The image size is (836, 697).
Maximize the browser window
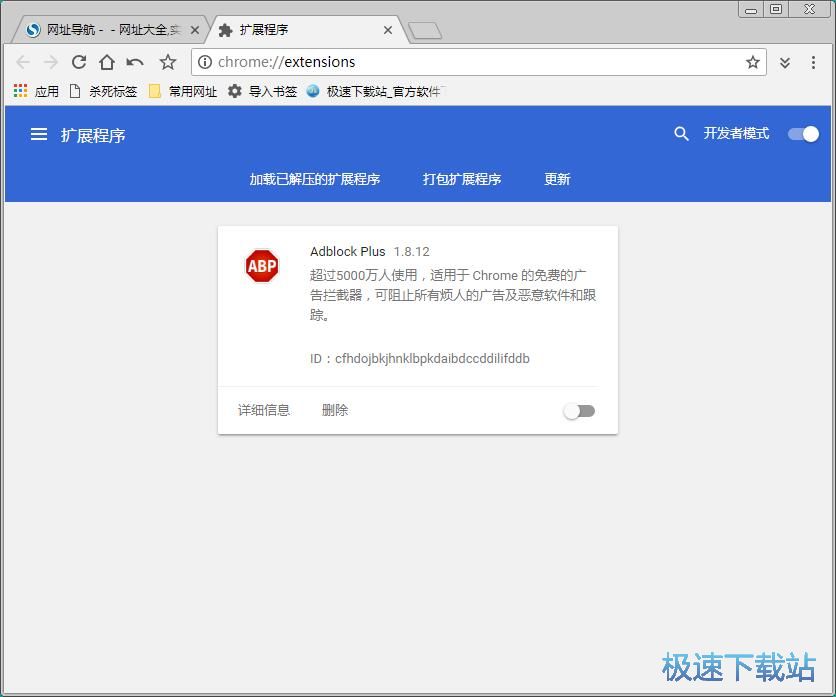[x=776, y=10]
